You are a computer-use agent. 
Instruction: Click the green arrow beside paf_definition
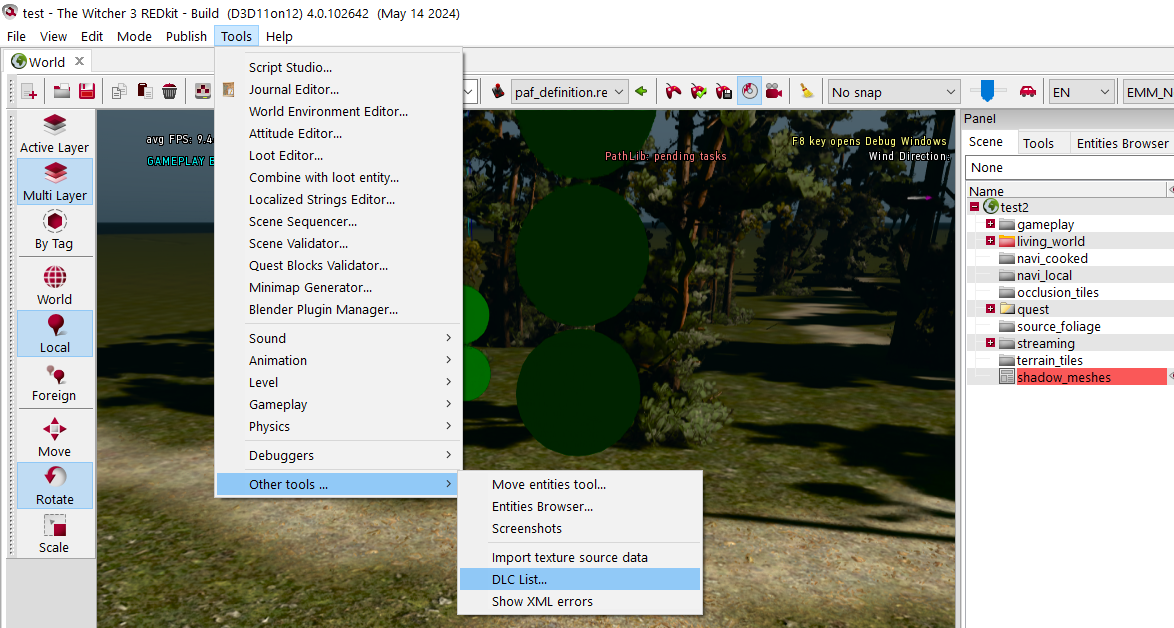pos(641,92)
